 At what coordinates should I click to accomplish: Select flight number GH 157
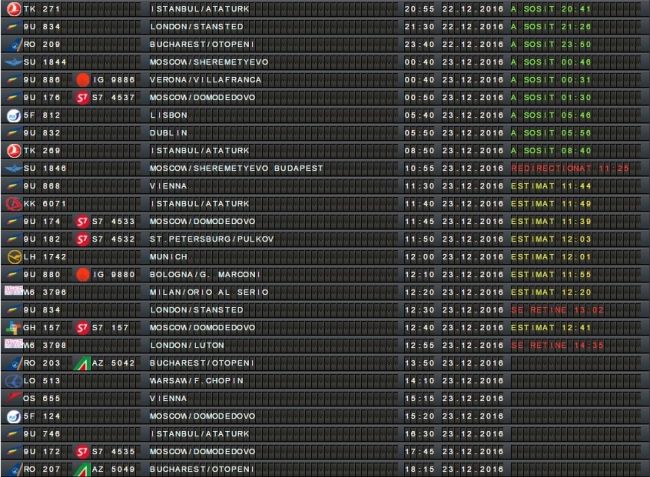42,328
